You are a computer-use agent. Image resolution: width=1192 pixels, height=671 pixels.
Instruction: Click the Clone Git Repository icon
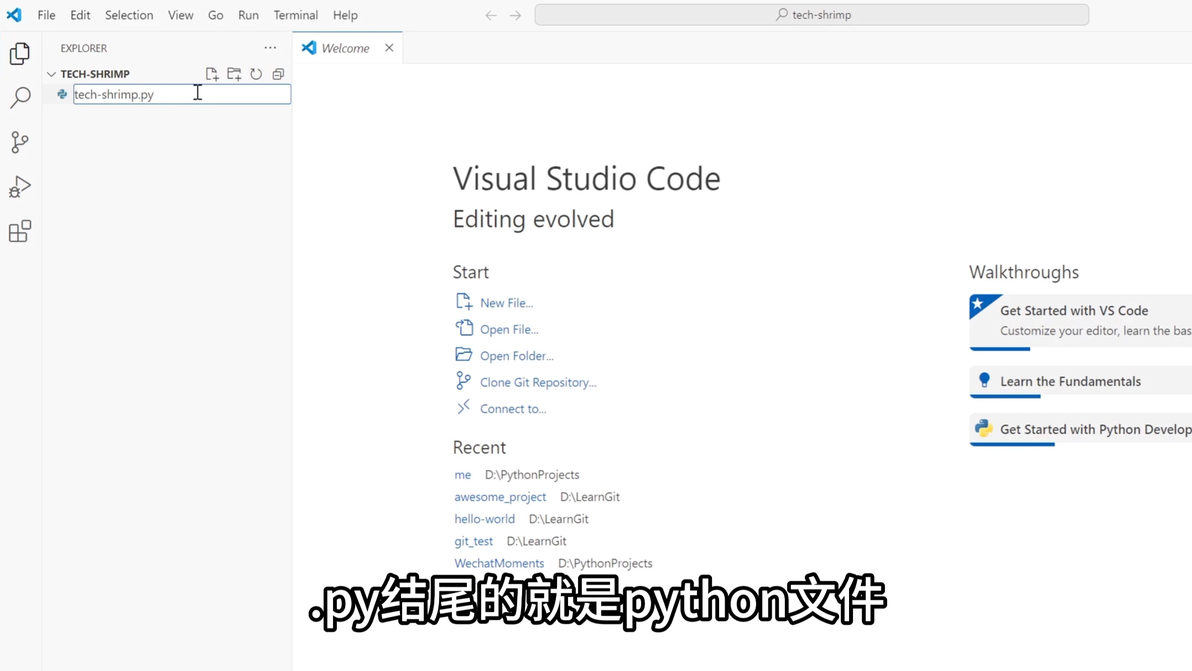click(x=464, y=381)
